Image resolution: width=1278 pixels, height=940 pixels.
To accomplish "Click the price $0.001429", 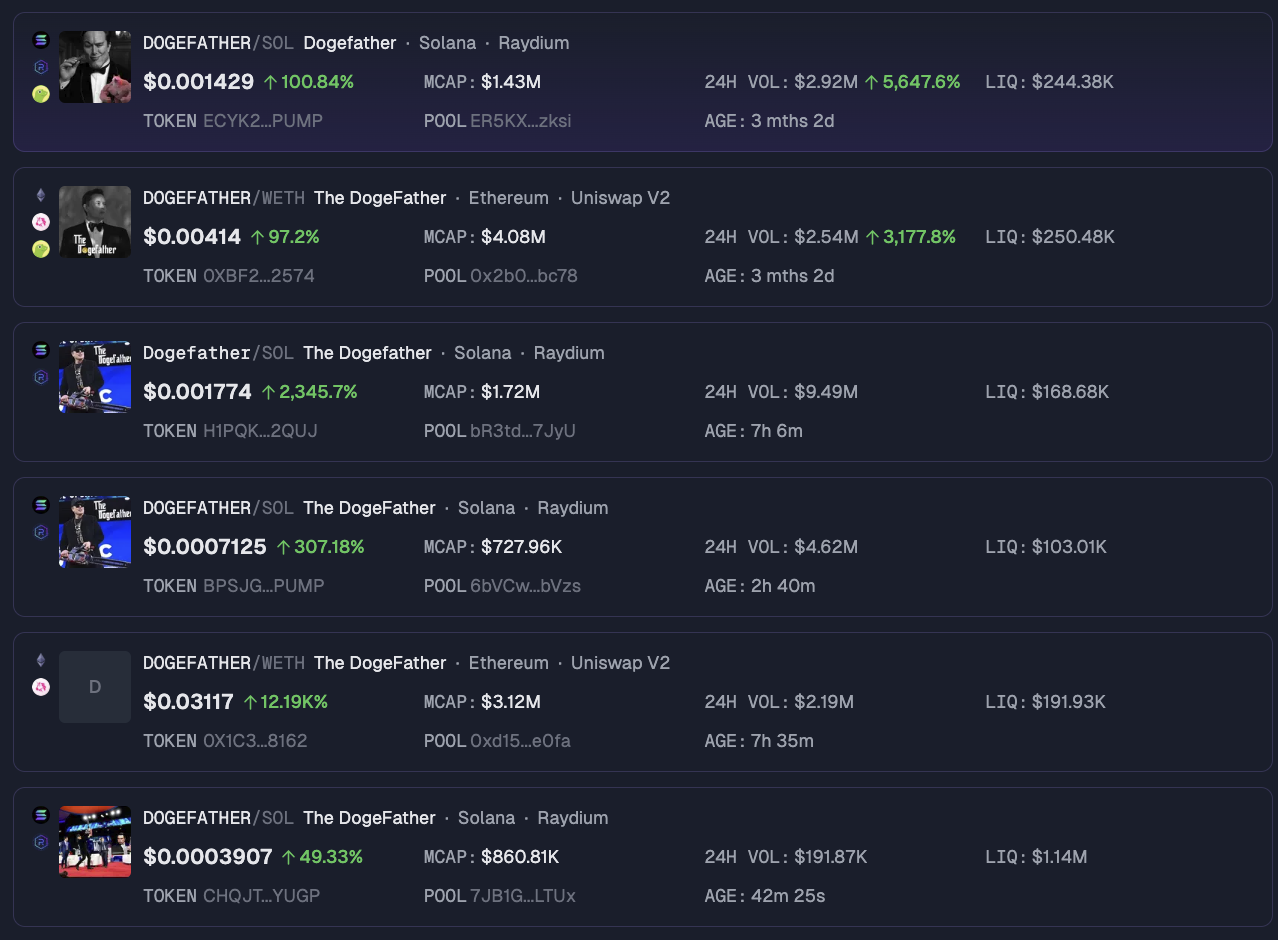I will tap(199, 82).
